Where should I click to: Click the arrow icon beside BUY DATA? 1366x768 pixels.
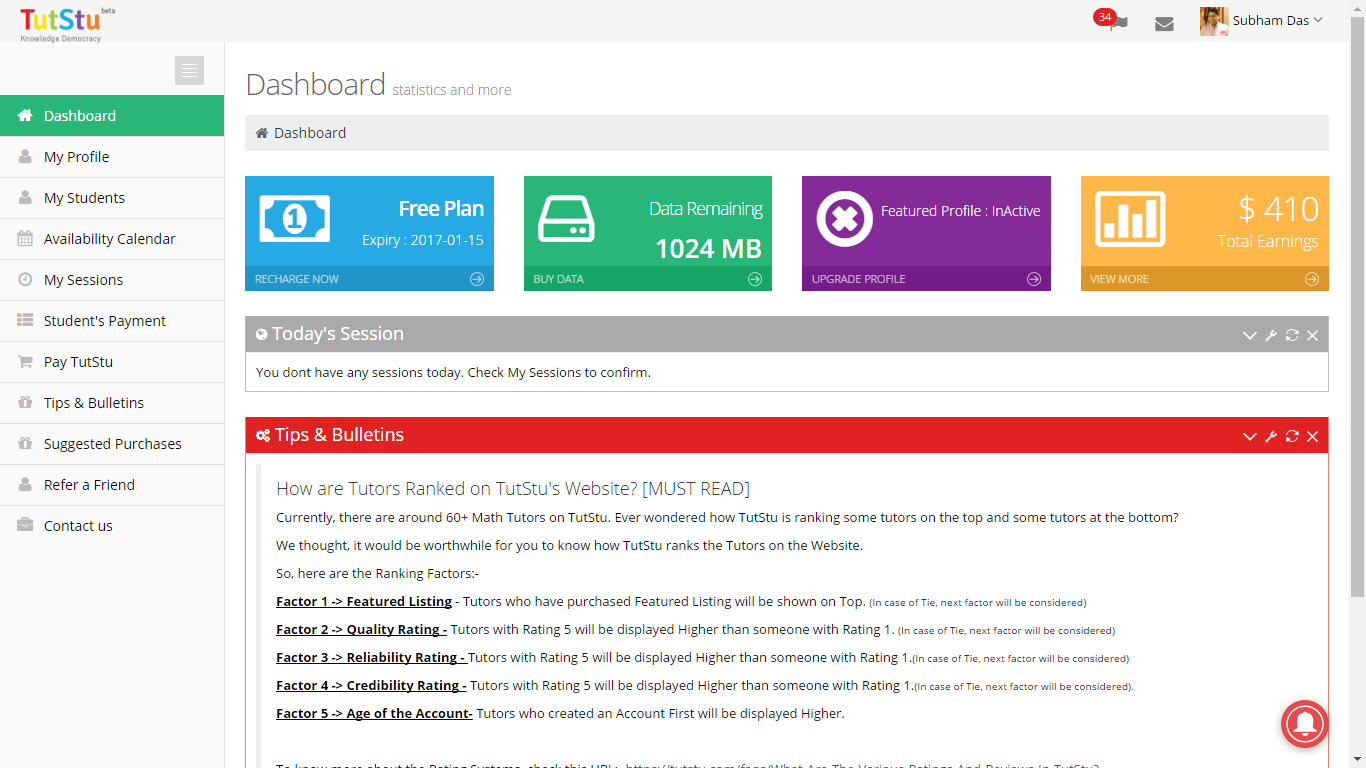(755, 279)
